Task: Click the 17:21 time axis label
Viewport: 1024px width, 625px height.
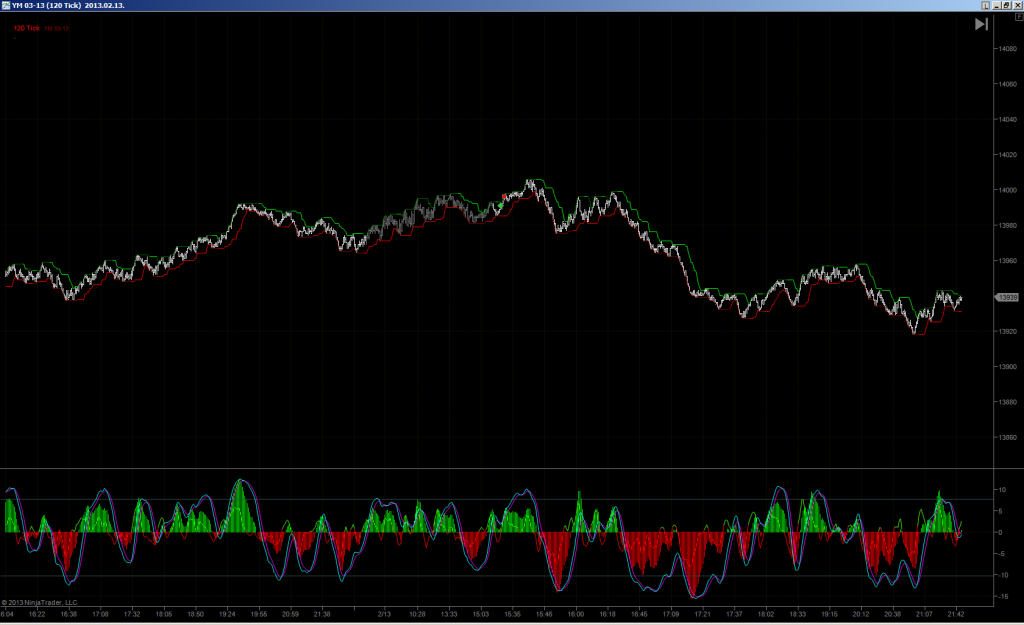Action: point(702,614)
